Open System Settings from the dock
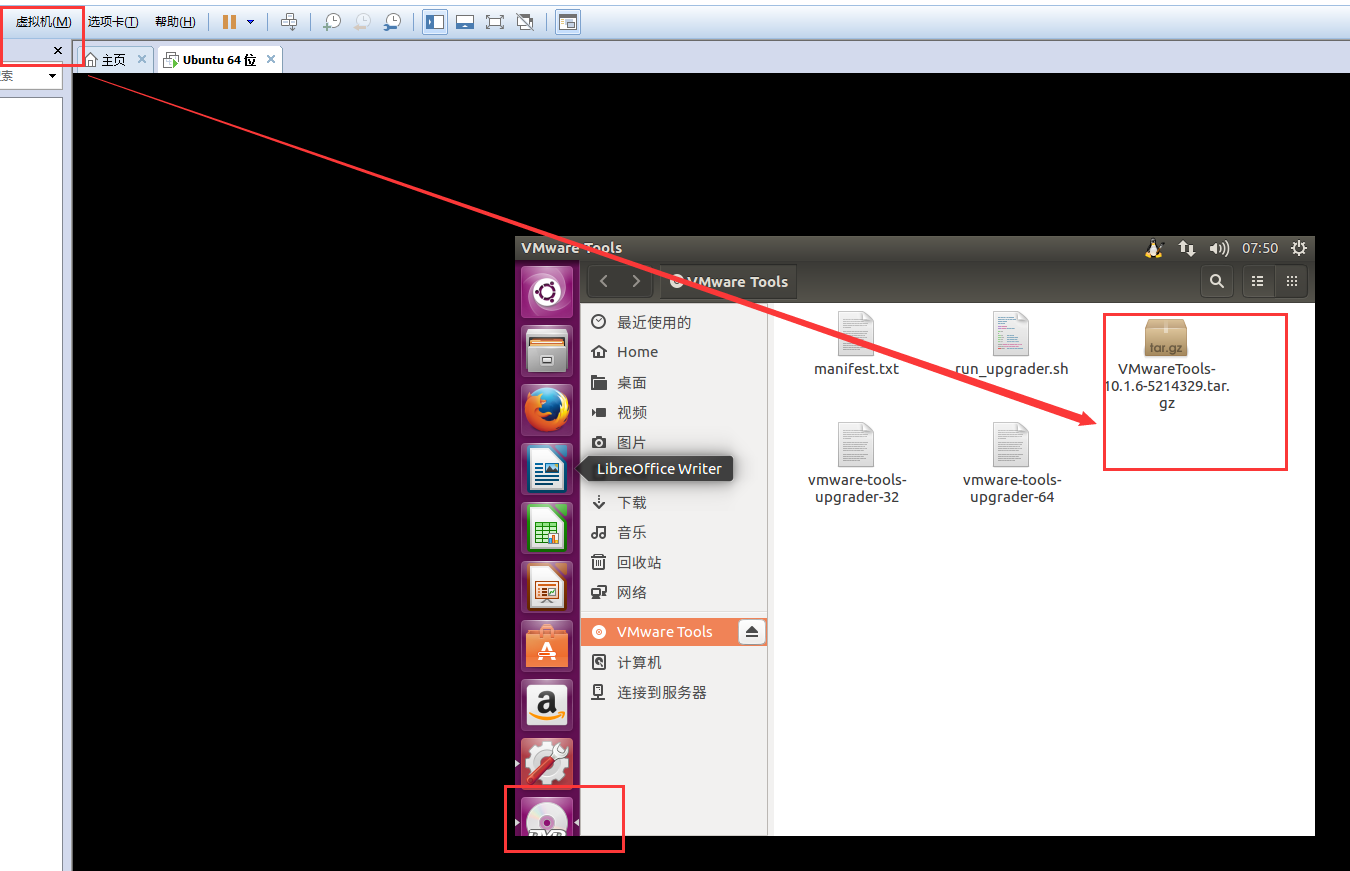Image resolution: width=1350 pixels, height=871 pixels. pos(547,764)
